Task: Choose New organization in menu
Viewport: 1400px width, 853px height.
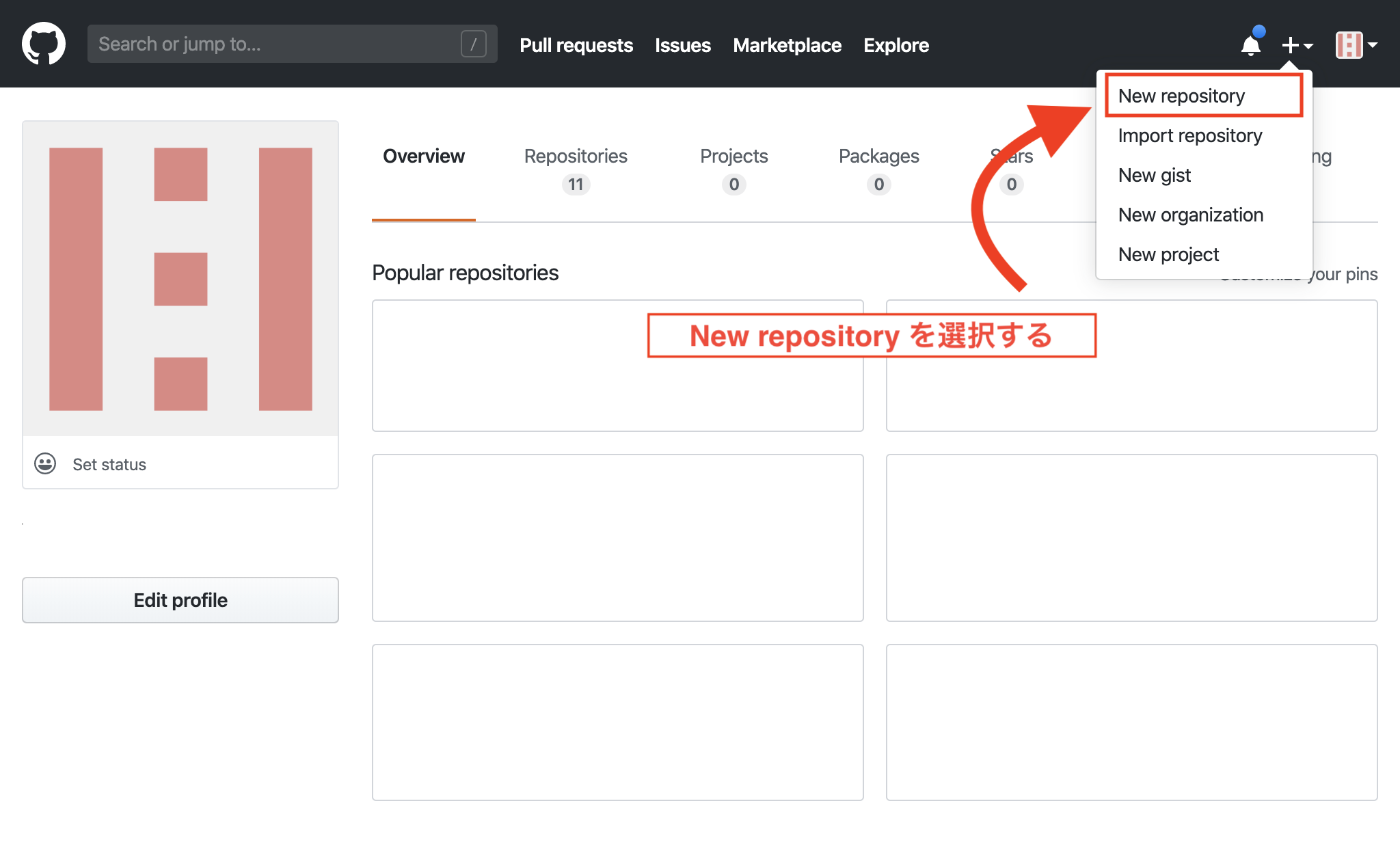Action: click(1190, 215)
